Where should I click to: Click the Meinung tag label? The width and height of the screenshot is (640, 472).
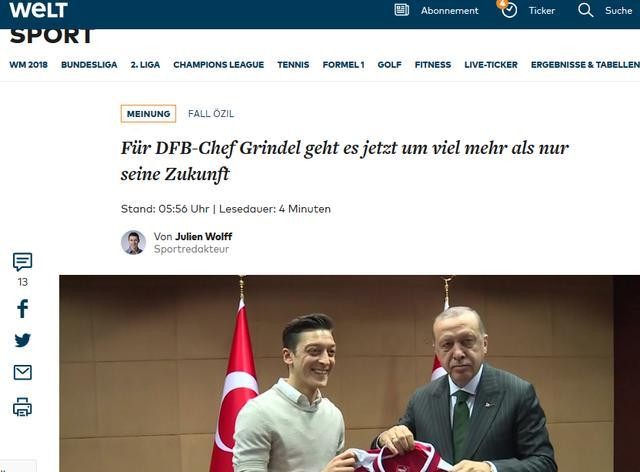tap(148, 114)
